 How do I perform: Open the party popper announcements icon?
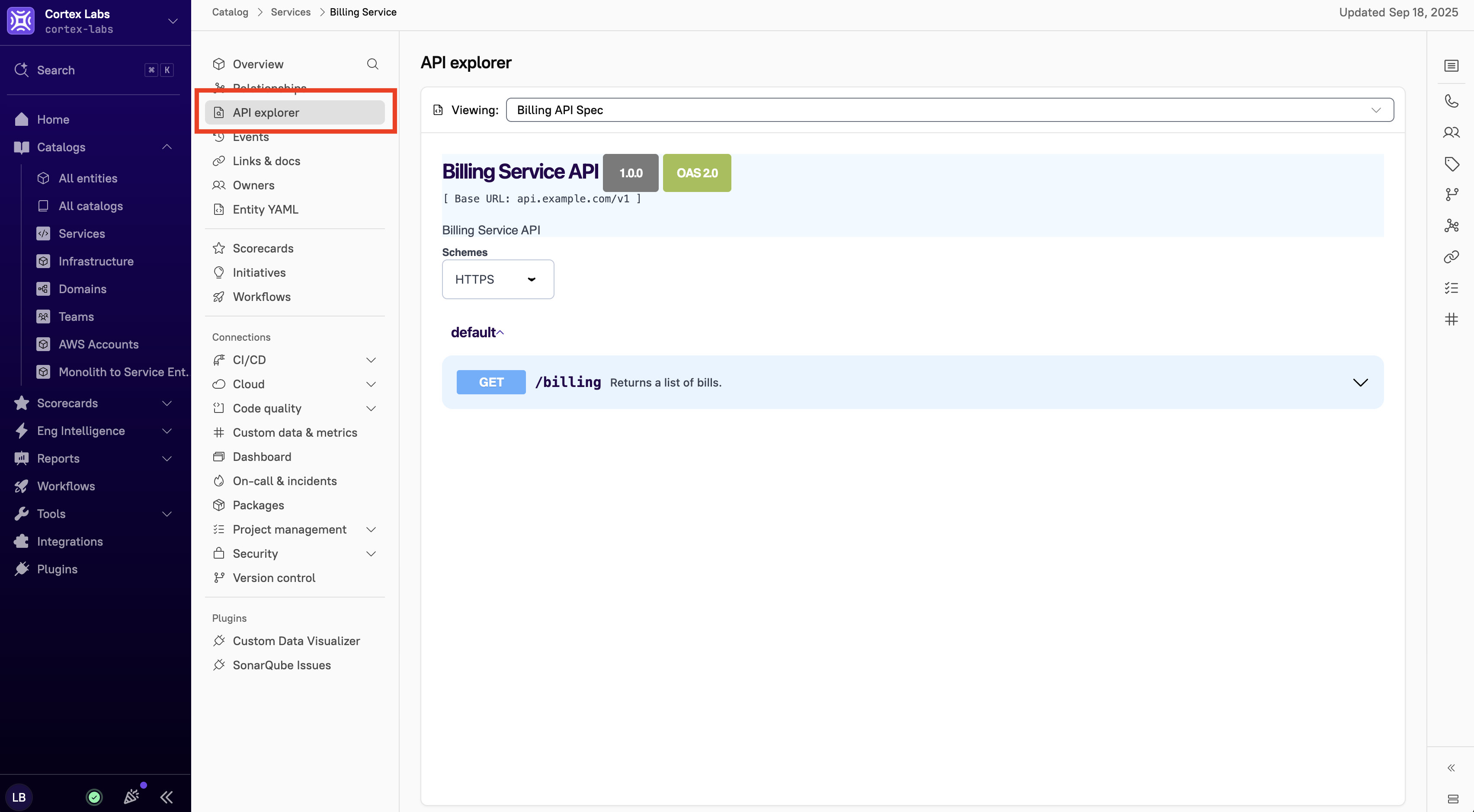coord(132,796)
